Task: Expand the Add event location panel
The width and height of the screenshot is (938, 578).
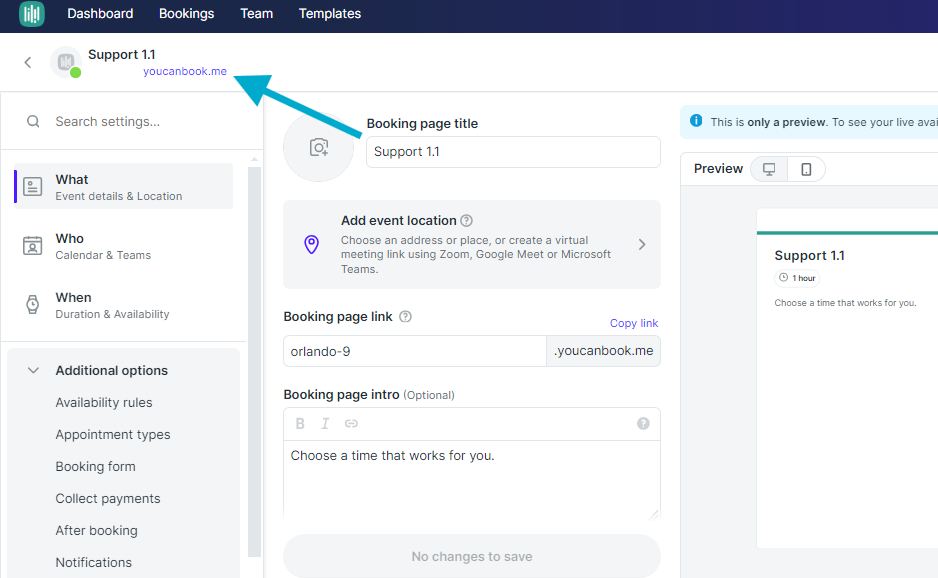Action: click(472, 245)
